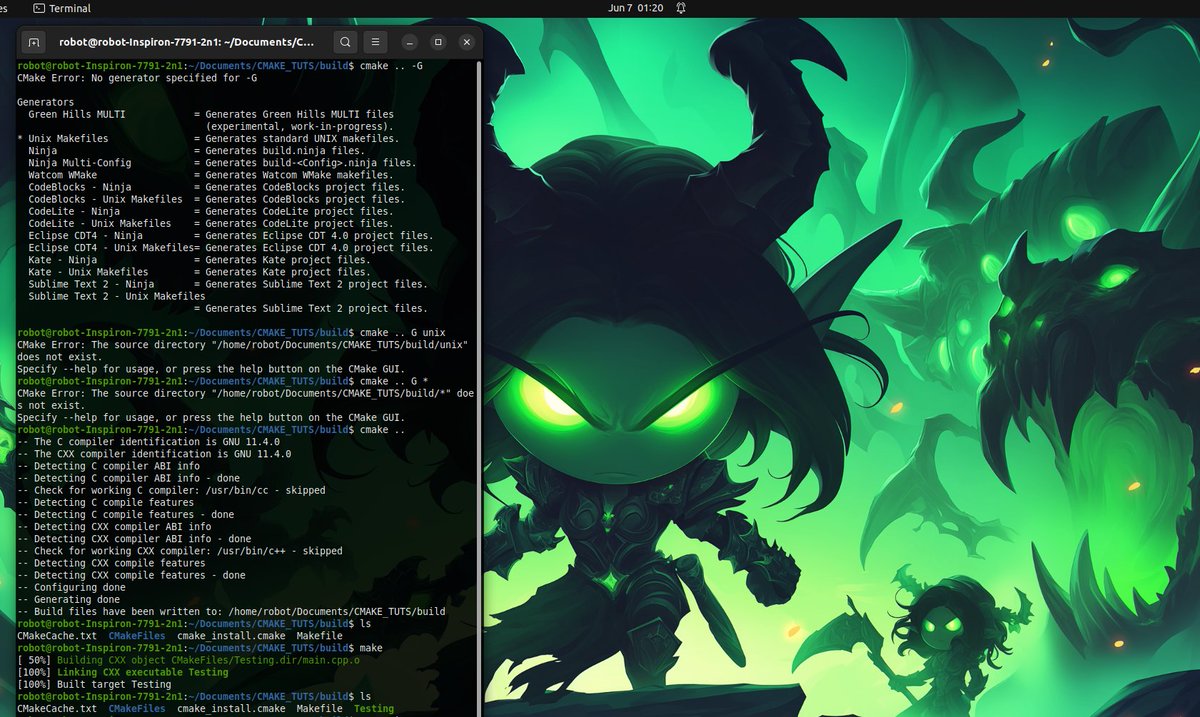Click 'Generates Watcom WMake makefiles.' description

[x=299, y=174]
